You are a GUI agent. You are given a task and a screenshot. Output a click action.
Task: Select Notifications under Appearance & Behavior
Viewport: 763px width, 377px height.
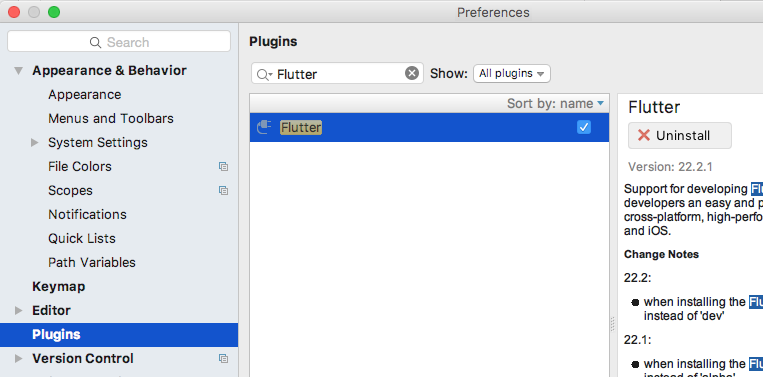click(x=87, y=215)
